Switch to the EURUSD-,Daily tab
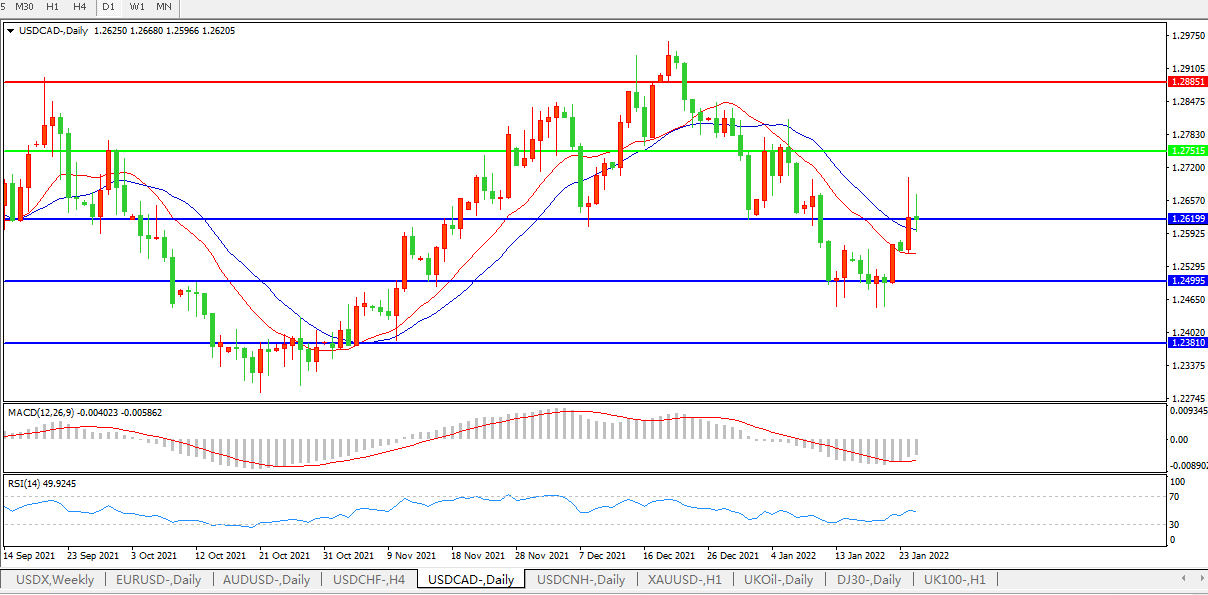This screenshot has height=595, width=1208. tap(158, 580)
